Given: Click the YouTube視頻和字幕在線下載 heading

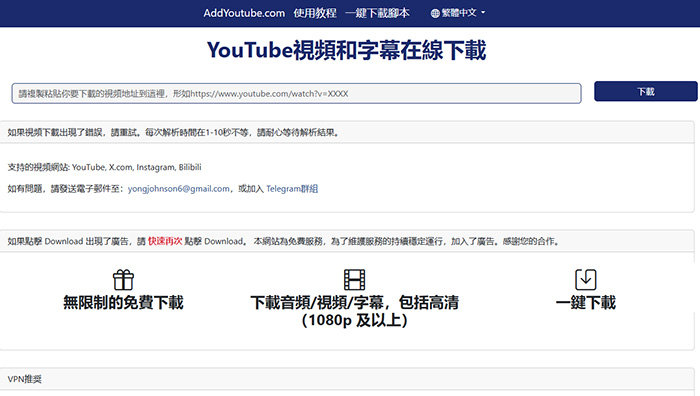Looking at the screenshot, I should 346,50.
